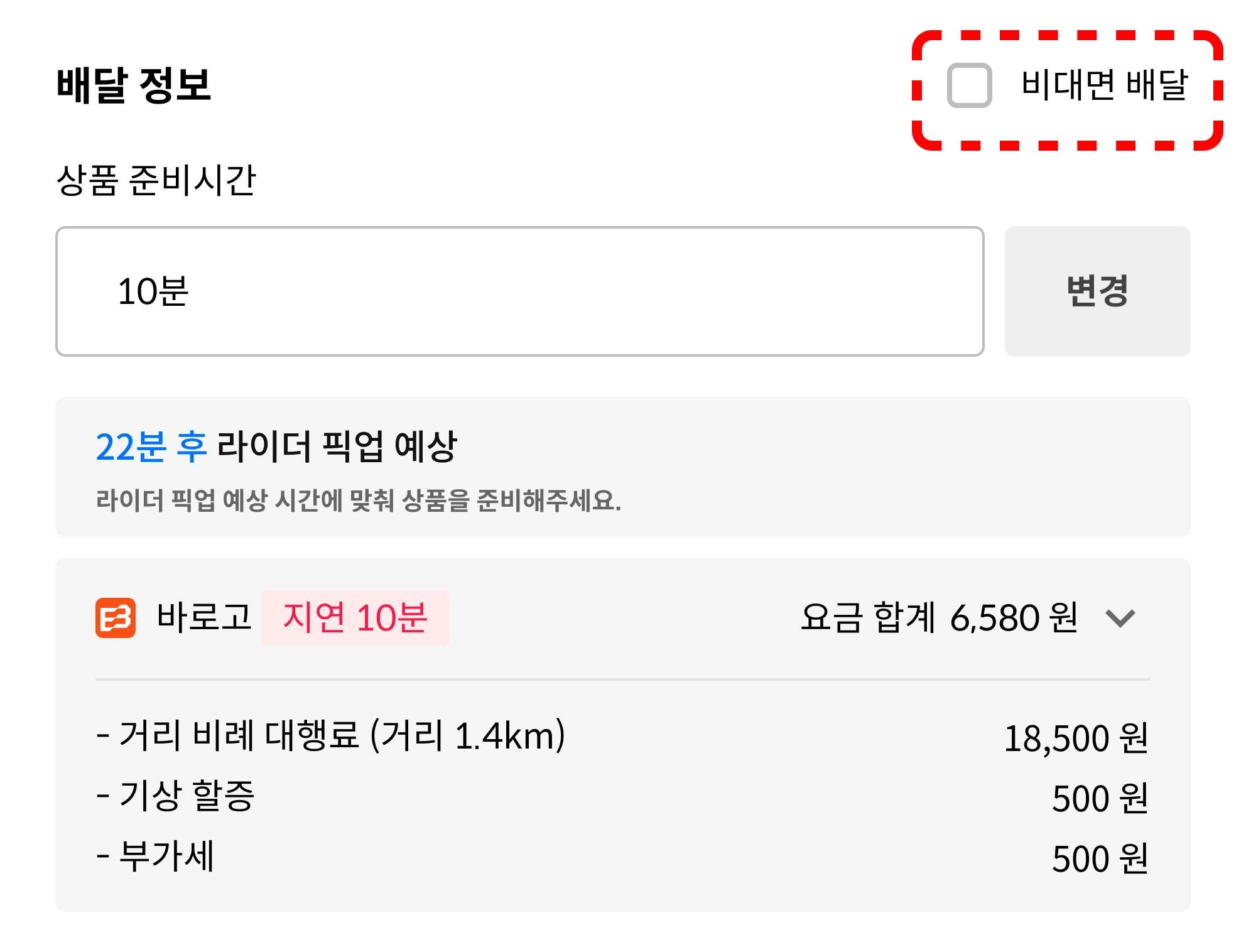Viewport: 1246px width, 952px height.
Task: Click the 비대면 배달 label text
Action: click(1105, 85)
